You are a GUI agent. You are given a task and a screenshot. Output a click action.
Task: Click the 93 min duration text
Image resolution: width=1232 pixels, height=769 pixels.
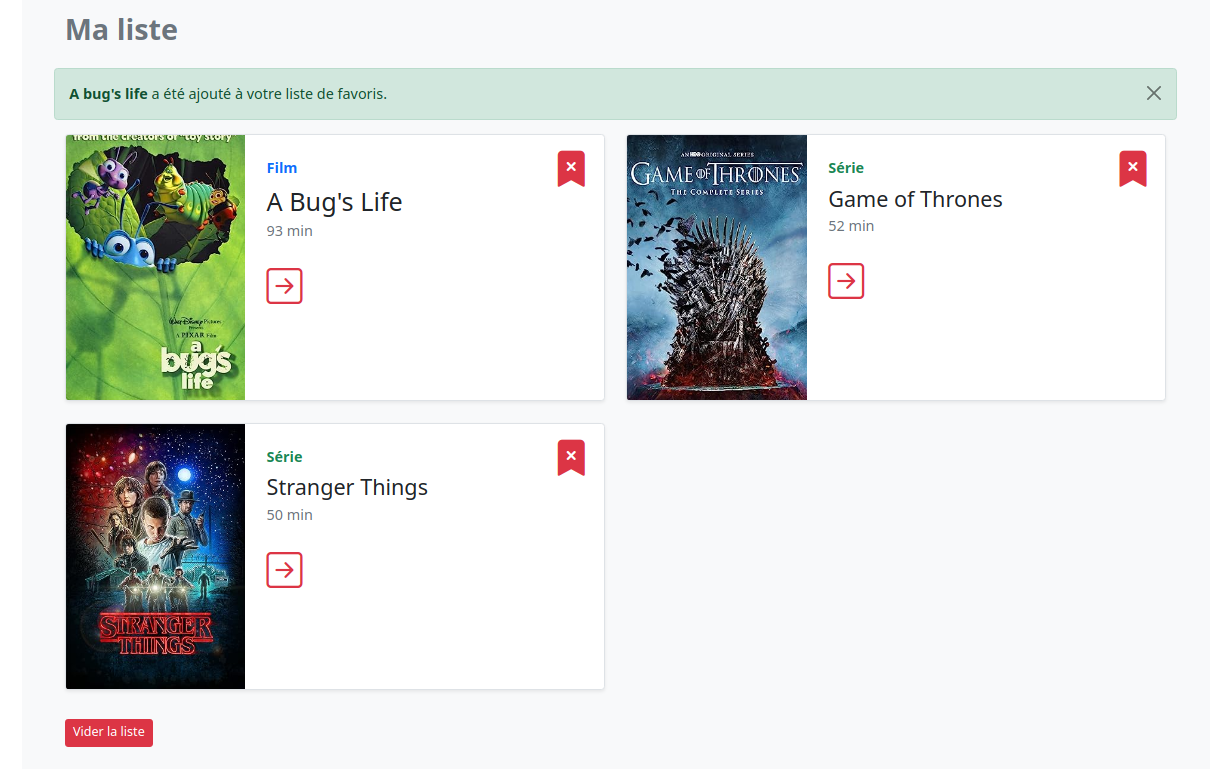pos(290,231)
